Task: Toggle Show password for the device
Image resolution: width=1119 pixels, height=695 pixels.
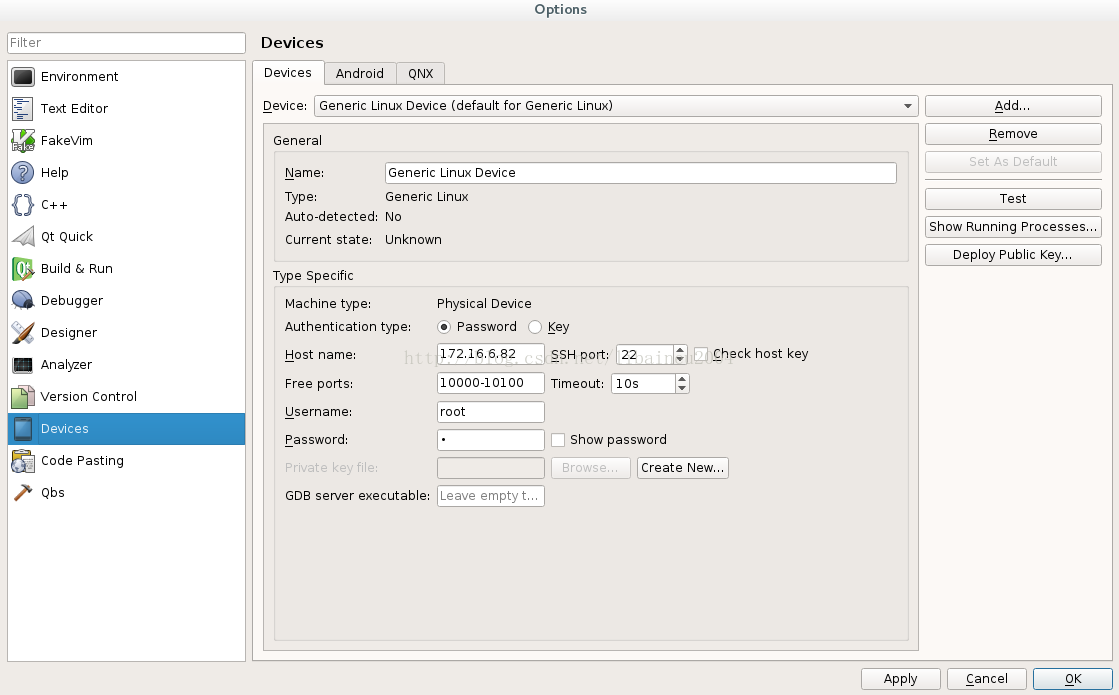Action: (x=558, y=439)
